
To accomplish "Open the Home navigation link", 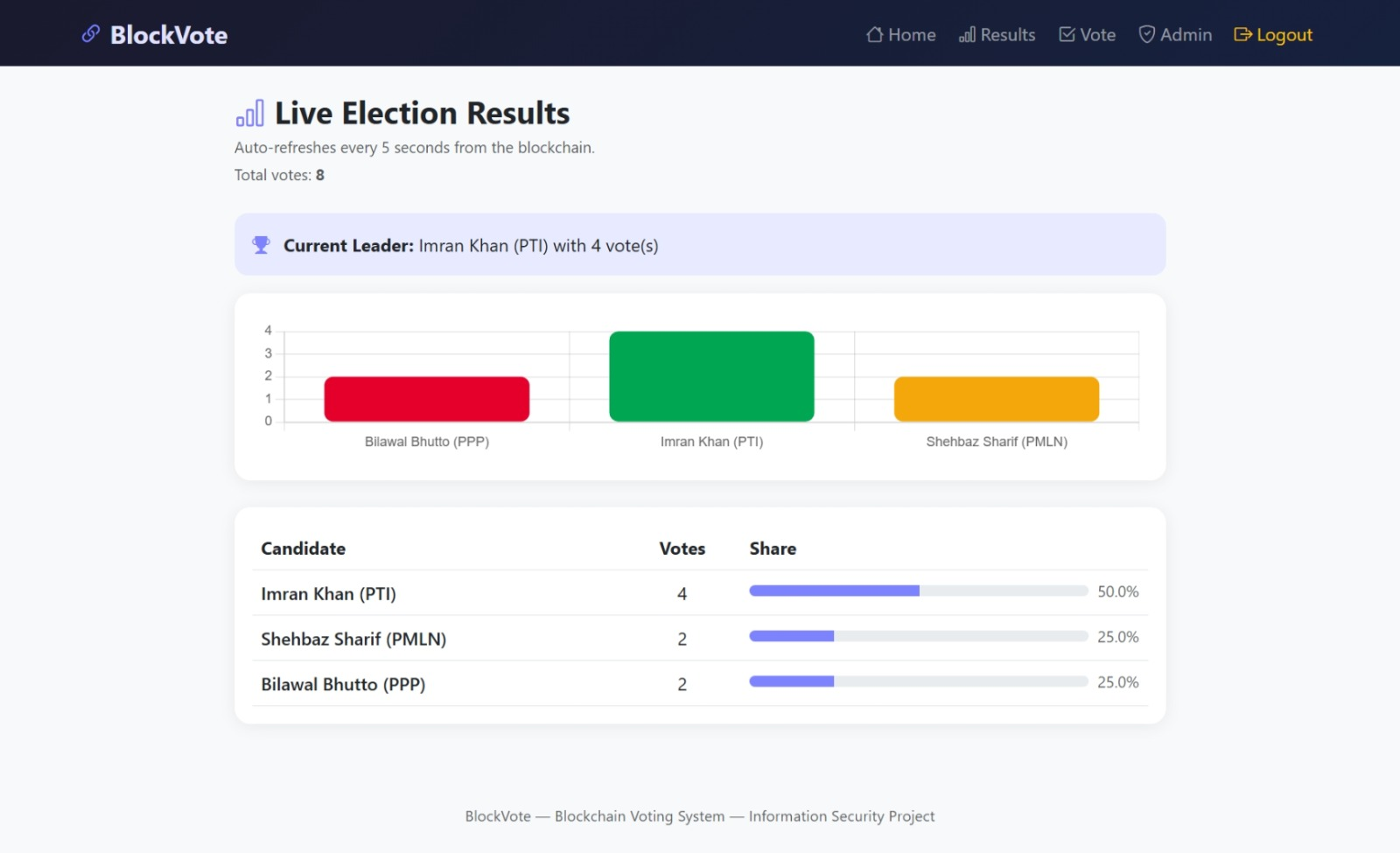I will (x=900, y=35).
